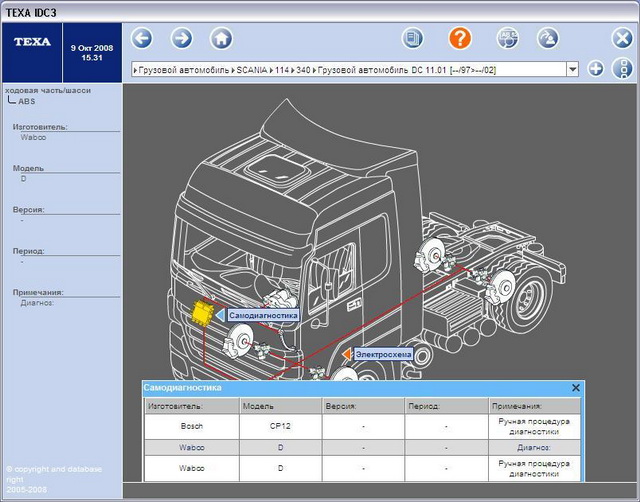Close the Самодиагностика panel
Image resolution: width=640 pixels, height=502 pixels.
[x=576, y=387]
